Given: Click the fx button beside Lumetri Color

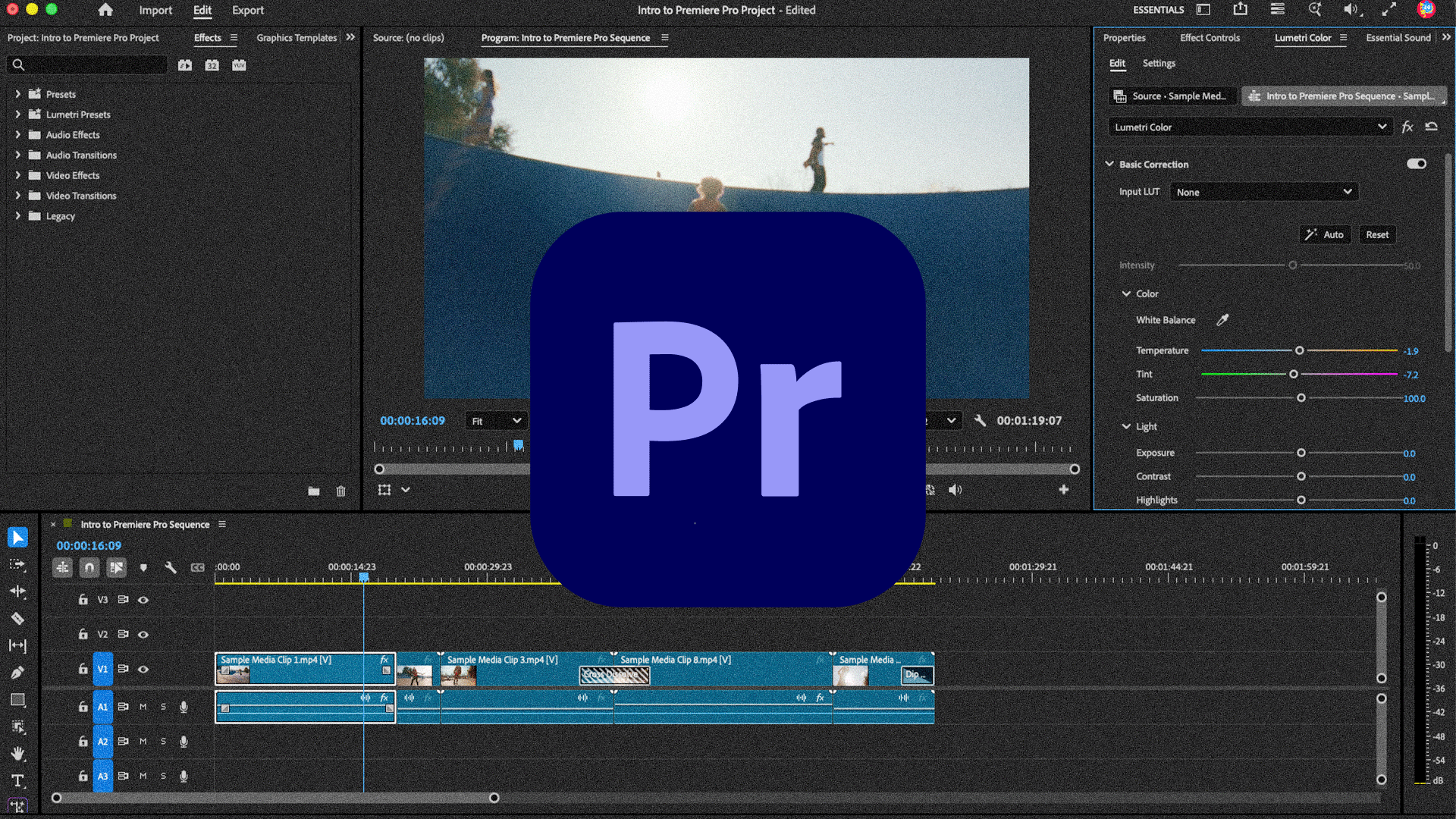Looking at the screenshot, I should click(x=1407, y=127).
